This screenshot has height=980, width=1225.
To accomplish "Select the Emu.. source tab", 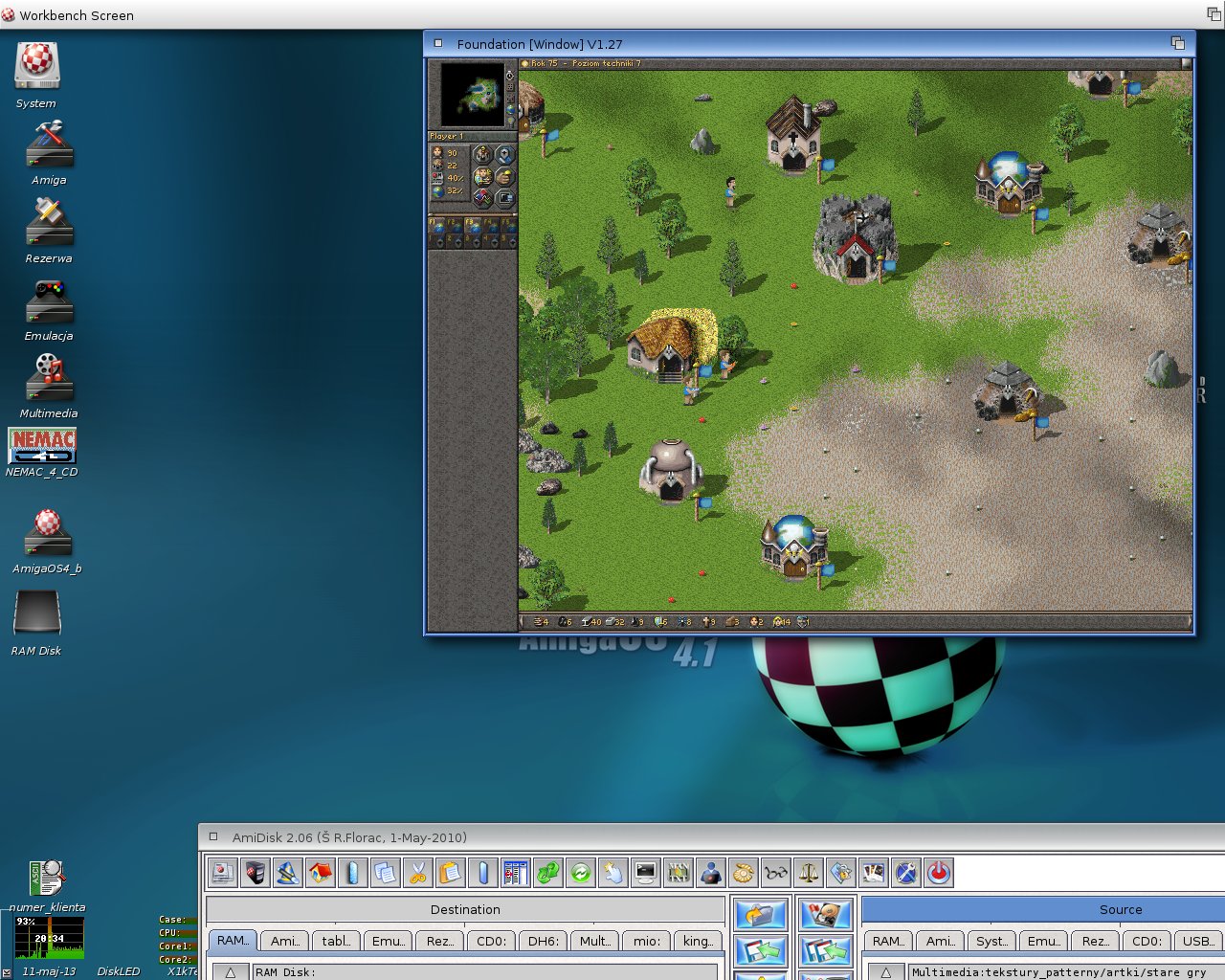I will 1043,942.
